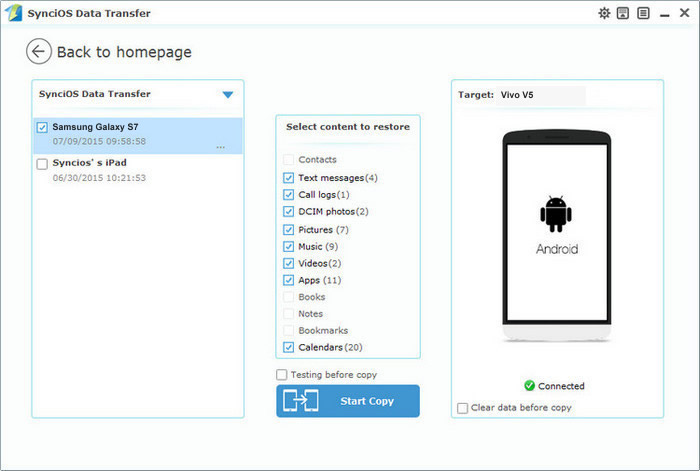
Task: Click the Samsung Galaxy S7 label
Action: point(96,127)
